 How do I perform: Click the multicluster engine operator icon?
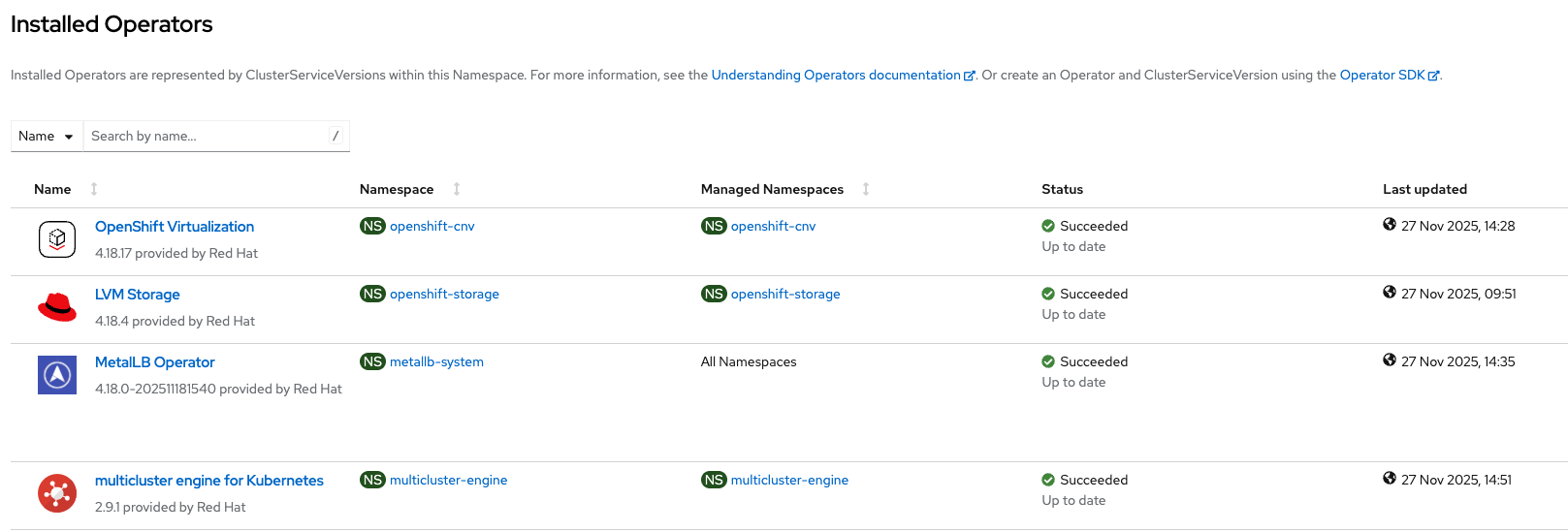tap(57, 492)
